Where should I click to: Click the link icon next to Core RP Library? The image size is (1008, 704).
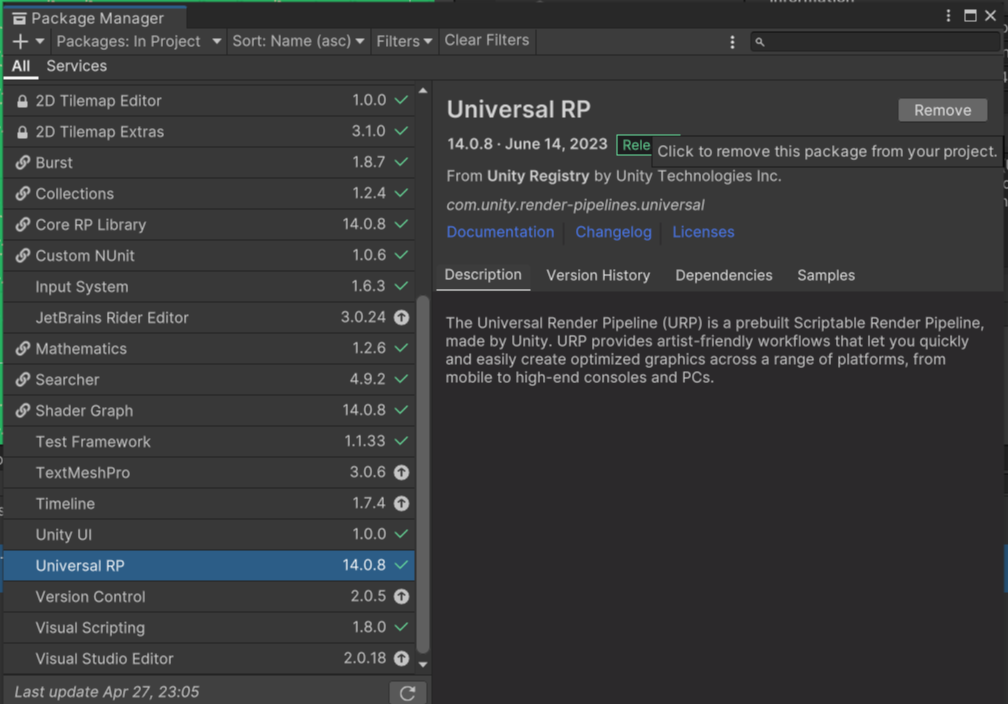[x=22, y=224]
